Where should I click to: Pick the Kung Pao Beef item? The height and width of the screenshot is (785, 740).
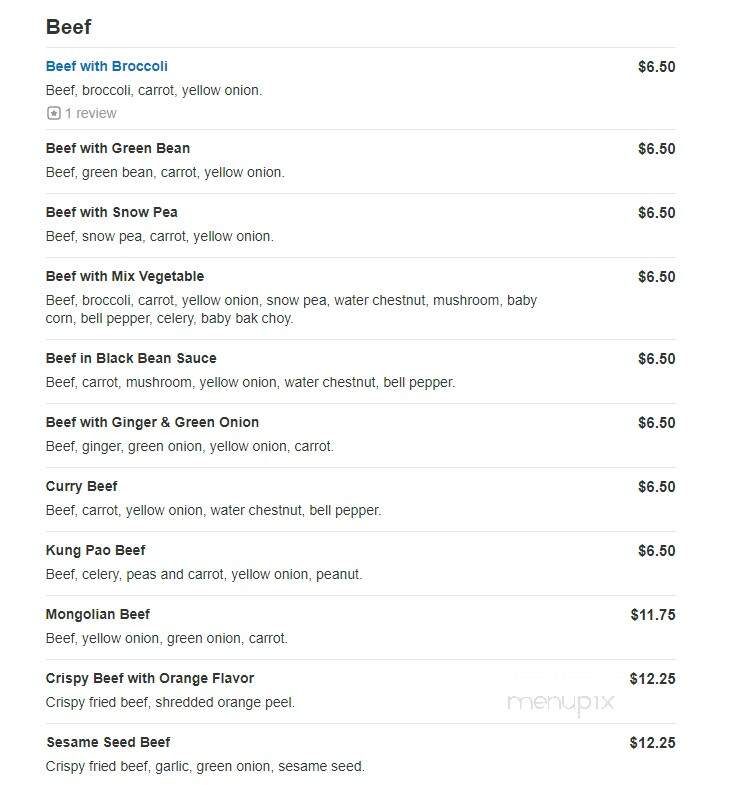[96, 551]
